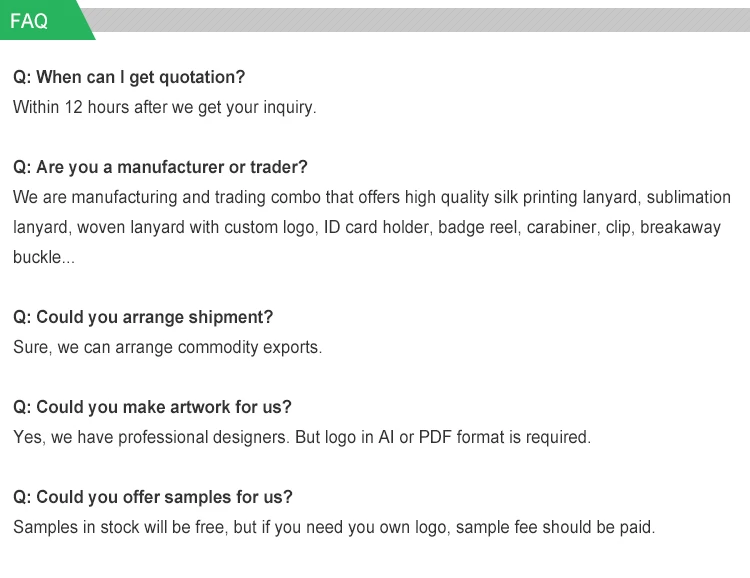Open the question "Are you a manufacturer or trader?"
Viewport: 750px width, 578px height.
[160, 167]
